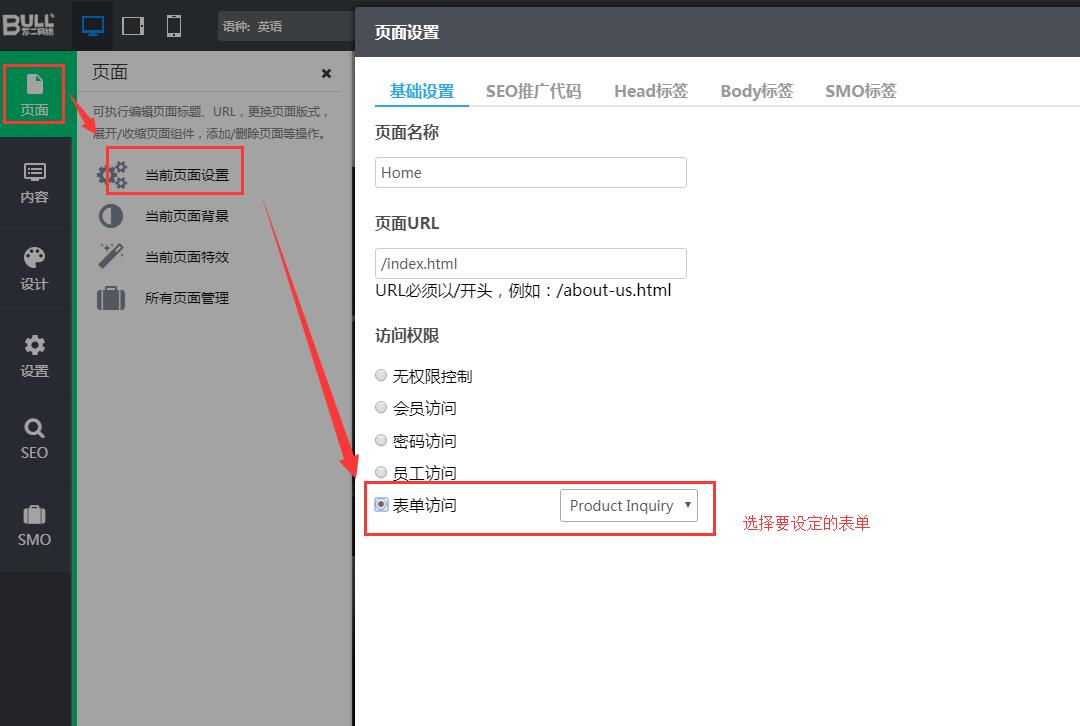
Task: Select the 设计 (Design) sidebar icon
Action: tap(34, 268)
